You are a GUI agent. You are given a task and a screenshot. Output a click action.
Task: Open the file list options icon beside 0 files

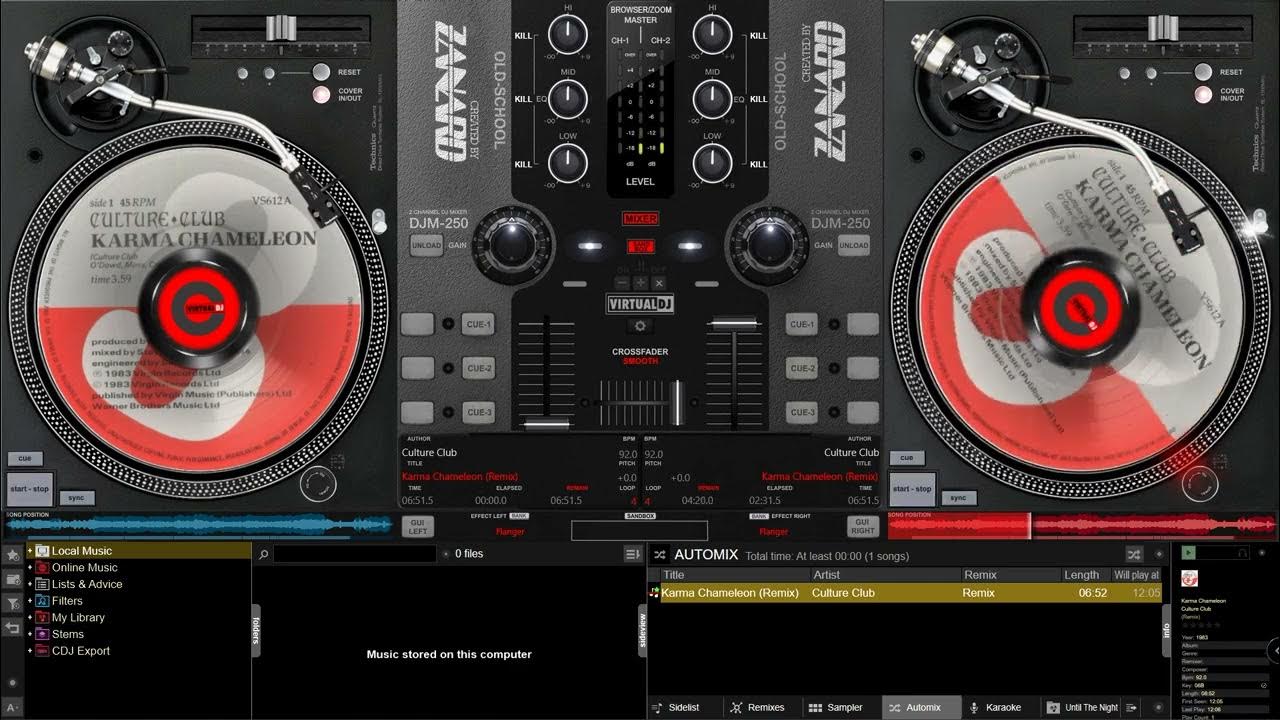pos(632,554)
